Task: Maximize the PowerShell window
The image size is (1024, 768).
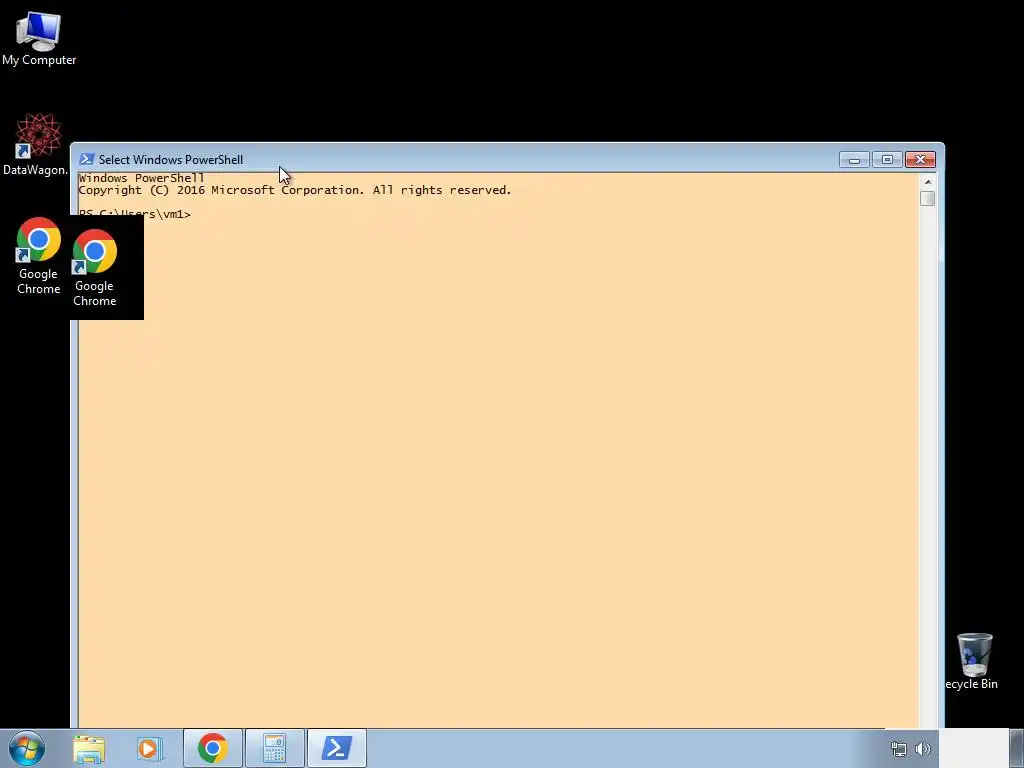Action: (887, 159)
